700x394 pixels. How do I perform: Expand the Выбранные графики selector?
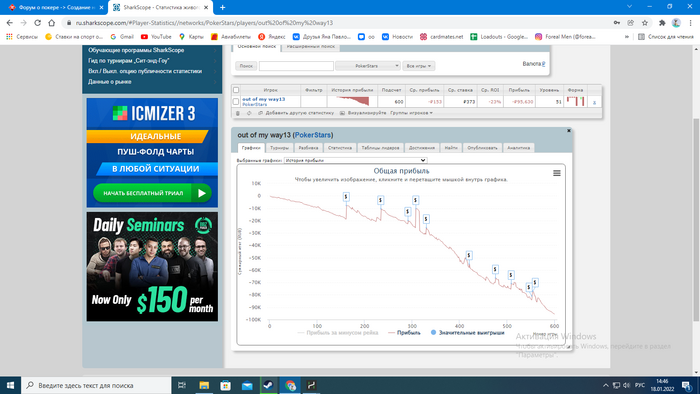click(355, 160)
